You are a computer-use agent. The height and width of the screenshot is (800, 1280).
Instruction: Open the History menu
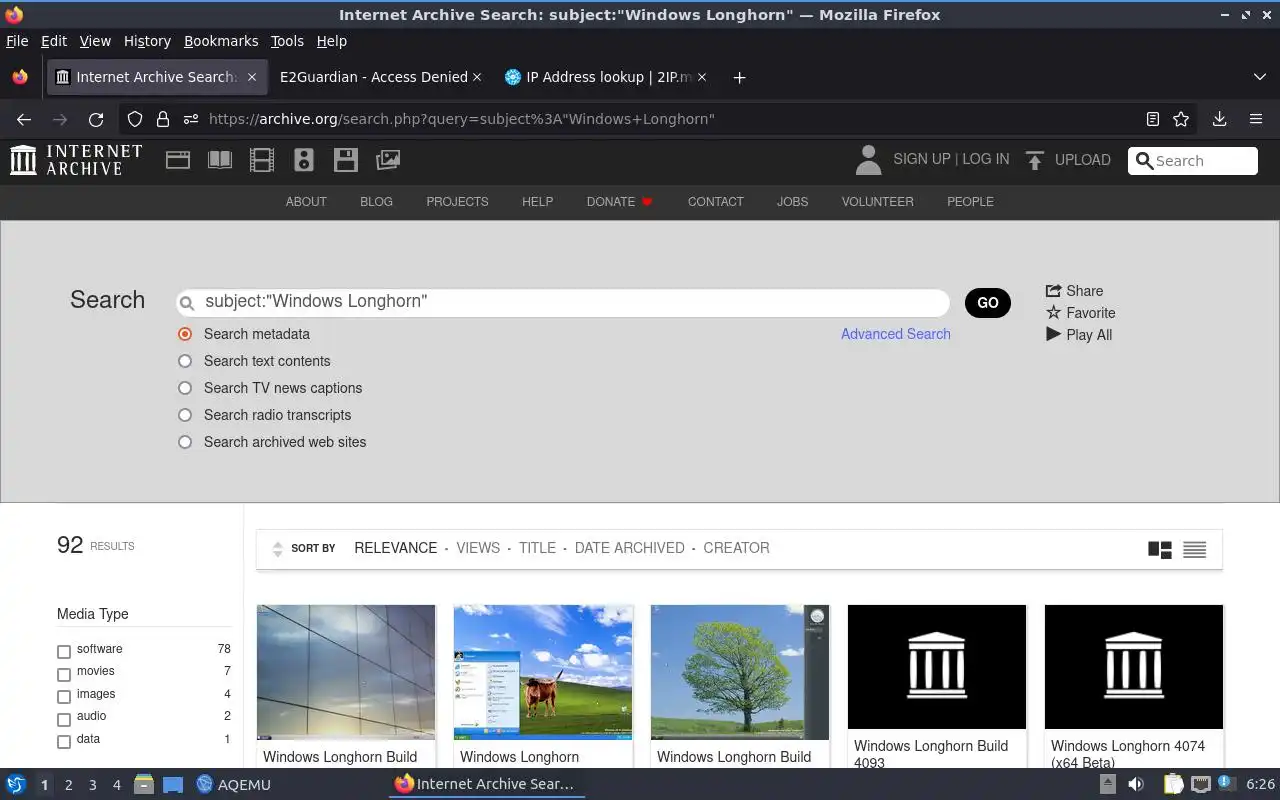tap(147, 41)
